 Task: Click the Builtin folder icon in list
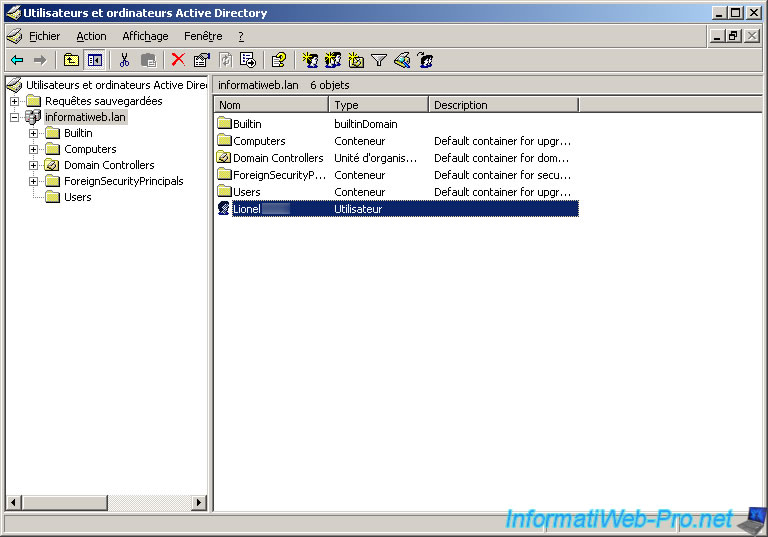pos(224,123)
